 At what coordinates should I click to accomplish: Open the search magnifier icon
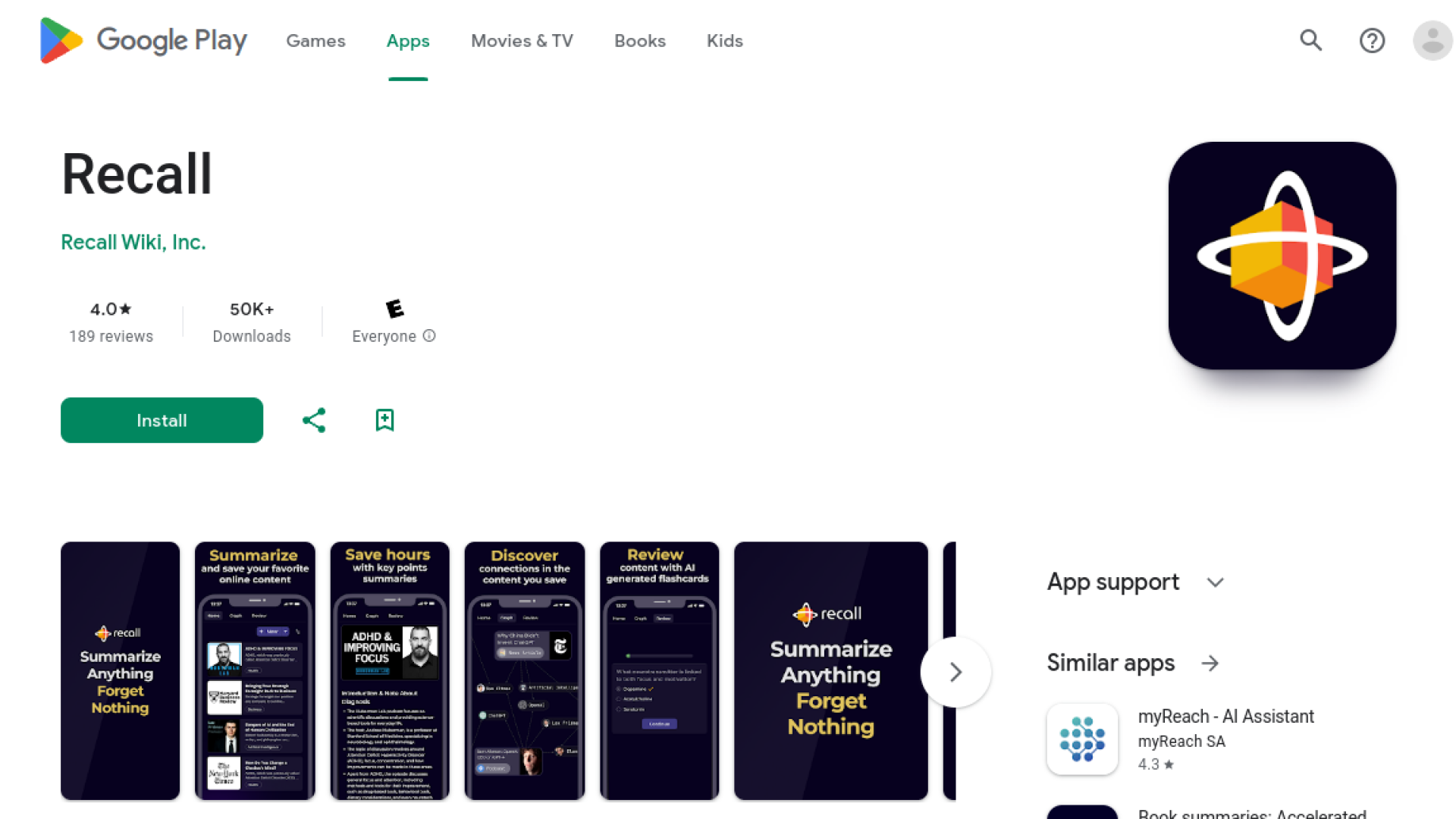[1310, 40]
